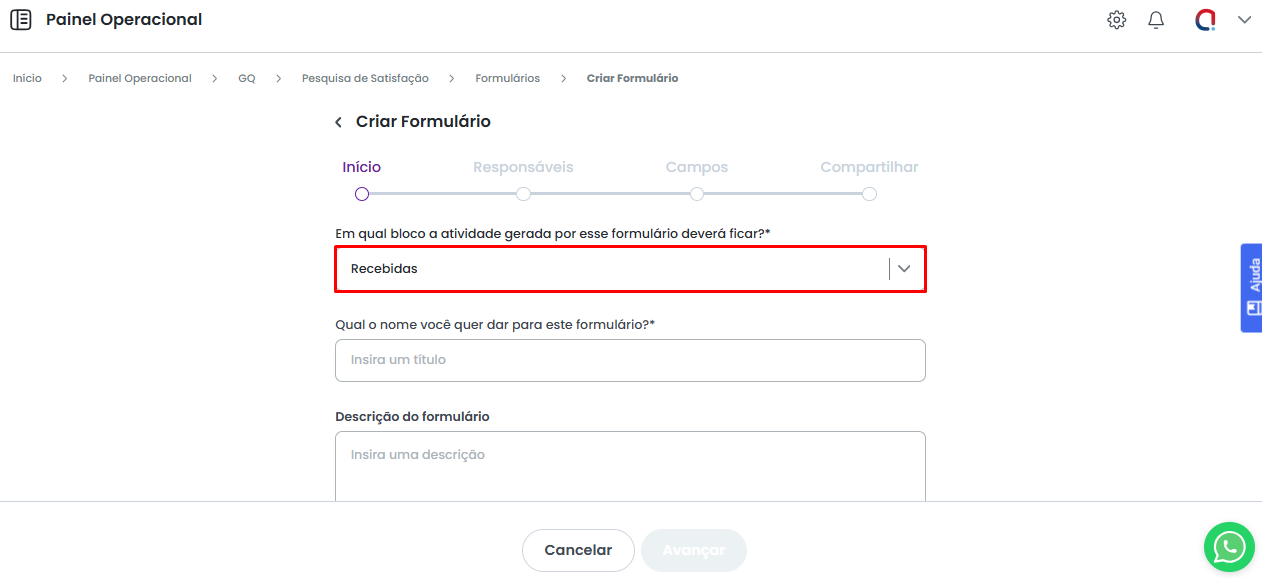Jump to the Campos step
1262x578 pixels.
697,194
